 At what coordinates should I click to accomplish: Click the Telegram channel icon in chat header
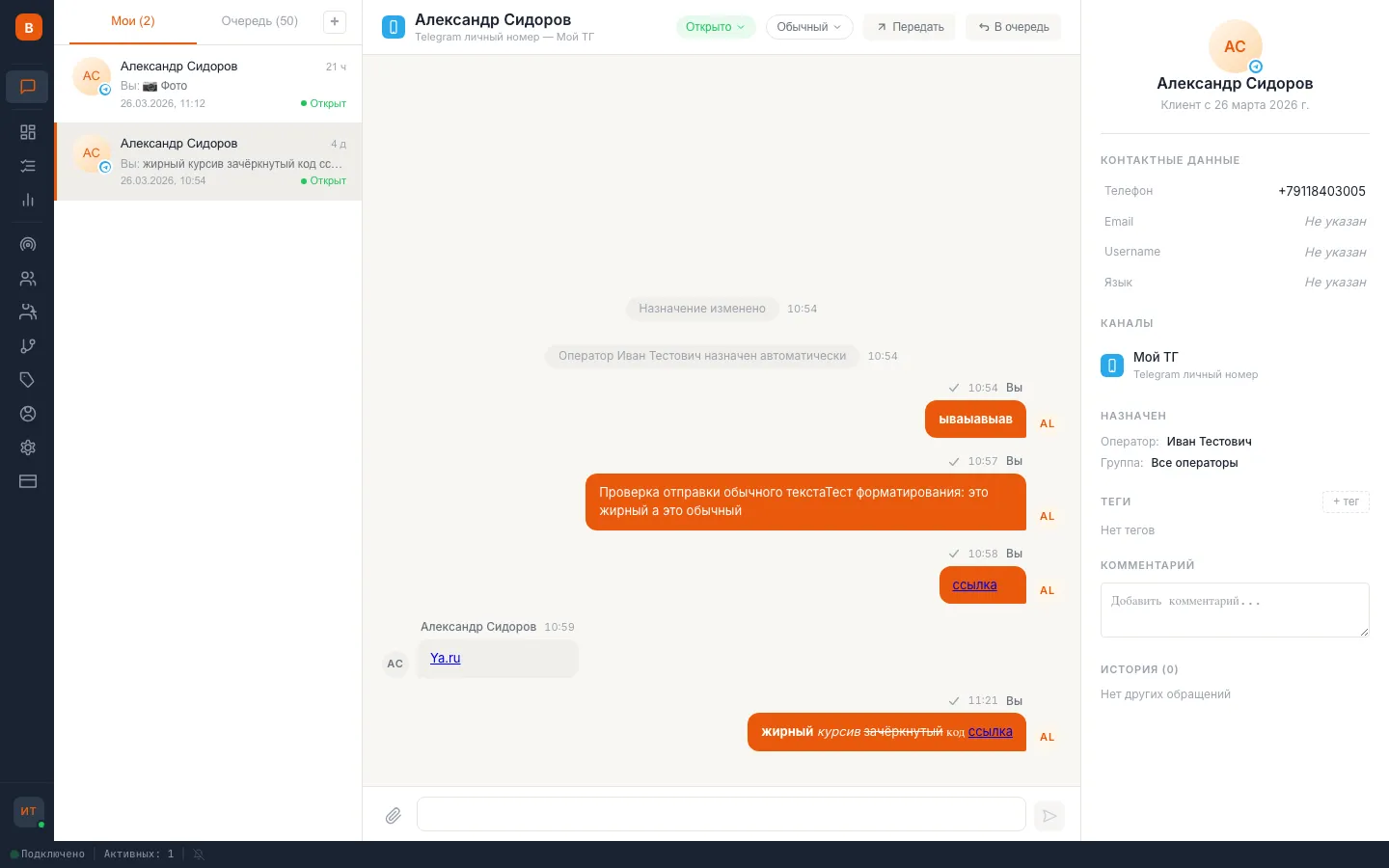394,27
